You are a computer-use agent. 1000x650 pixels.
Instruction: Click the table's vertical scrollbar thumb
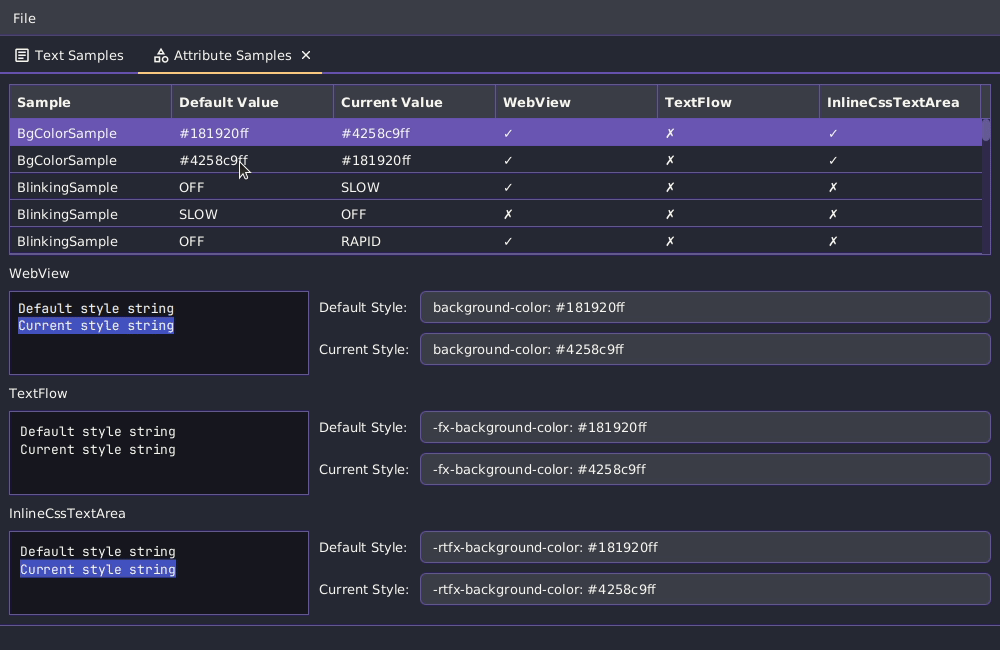[985, 129]
